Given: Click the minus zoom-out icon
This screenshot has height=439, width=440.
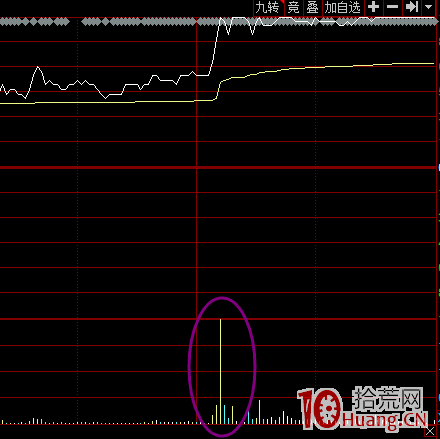Looking at the screenshot, I should click(x=392, y=7).
